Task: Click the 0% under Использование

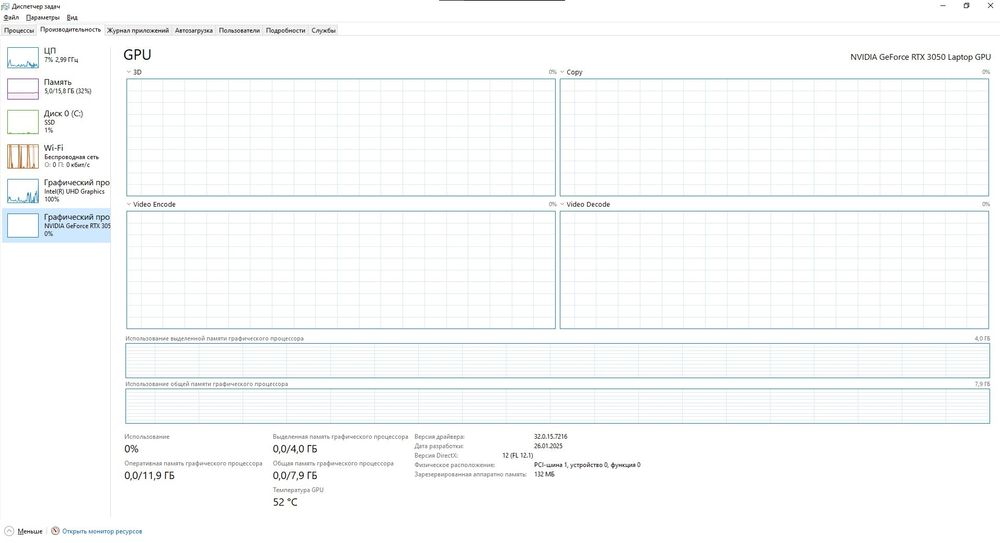Action: (131, 449)
